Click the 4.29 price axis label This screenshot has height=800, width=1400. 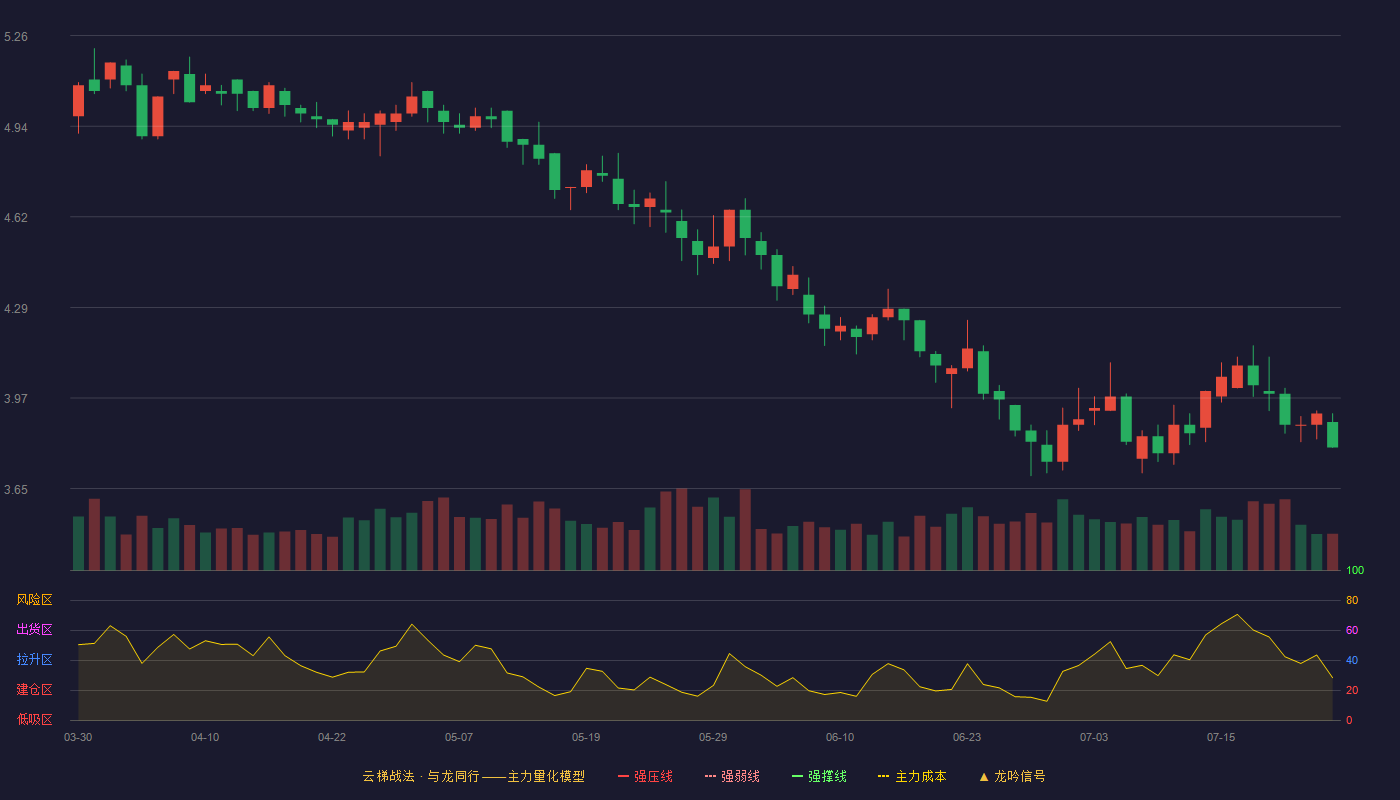[x=16, y=309]
